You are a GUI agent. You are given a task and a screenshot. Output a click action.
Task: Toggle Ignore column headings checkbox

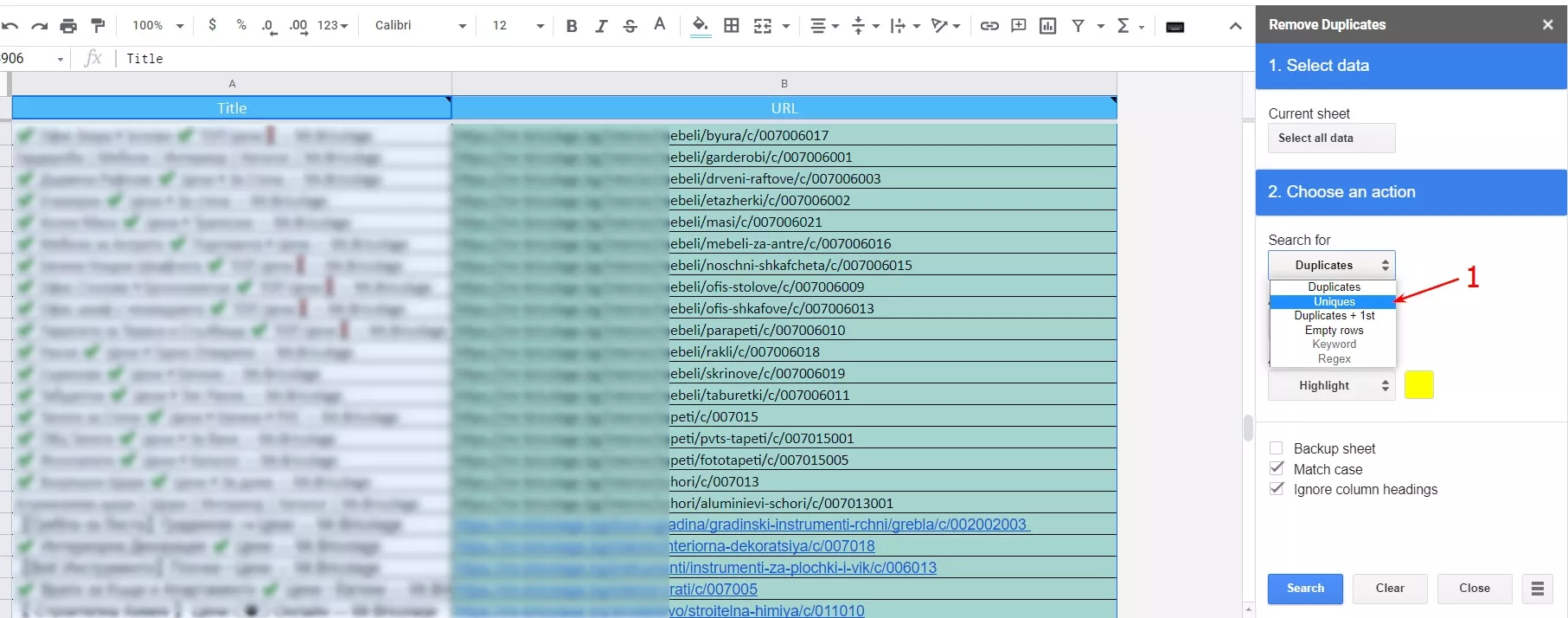click(x=1276, y=488)
